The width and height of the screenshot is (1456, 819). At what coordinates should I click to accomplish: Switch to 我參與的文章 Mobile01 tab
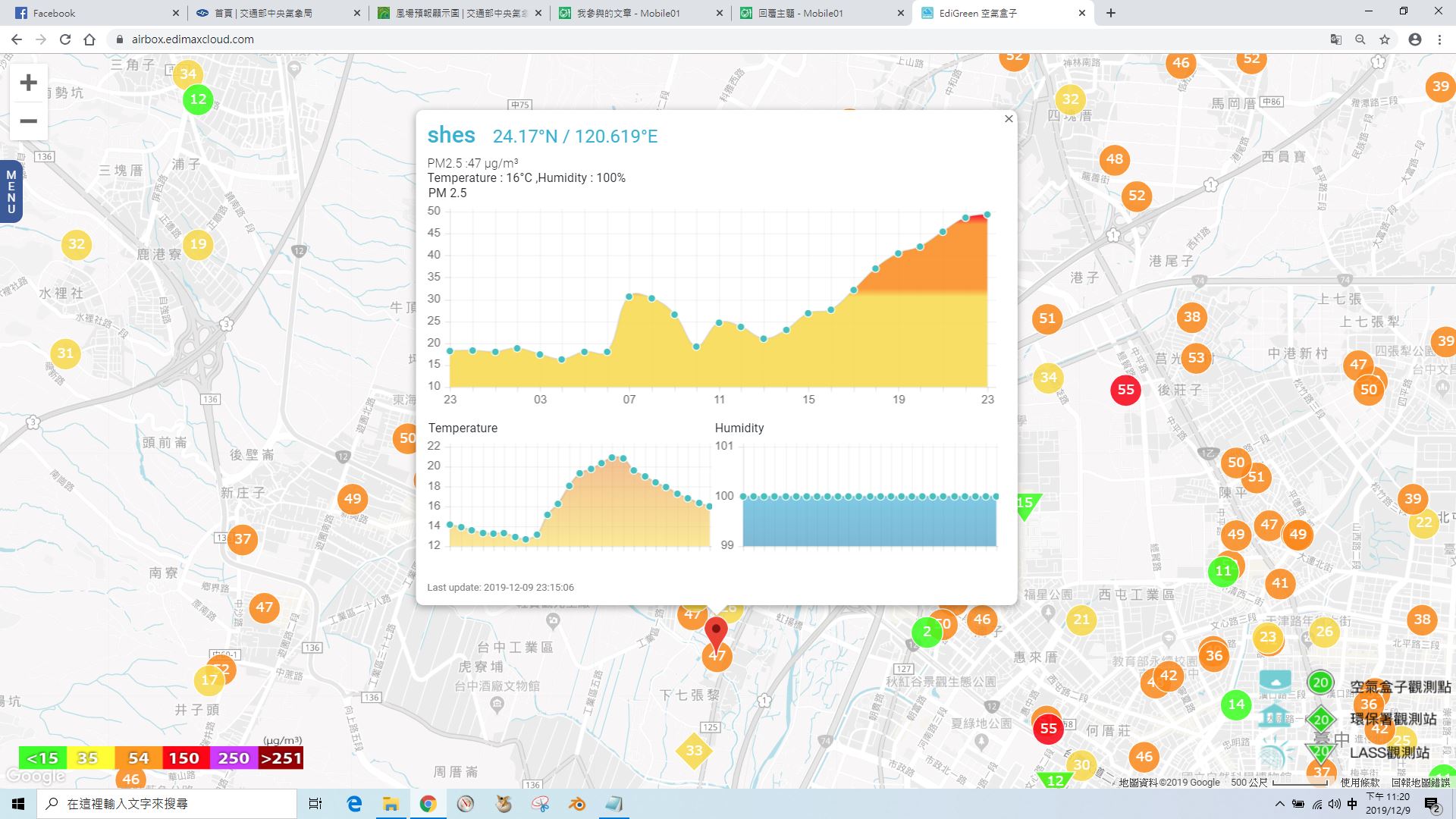(x=641, y=13)
